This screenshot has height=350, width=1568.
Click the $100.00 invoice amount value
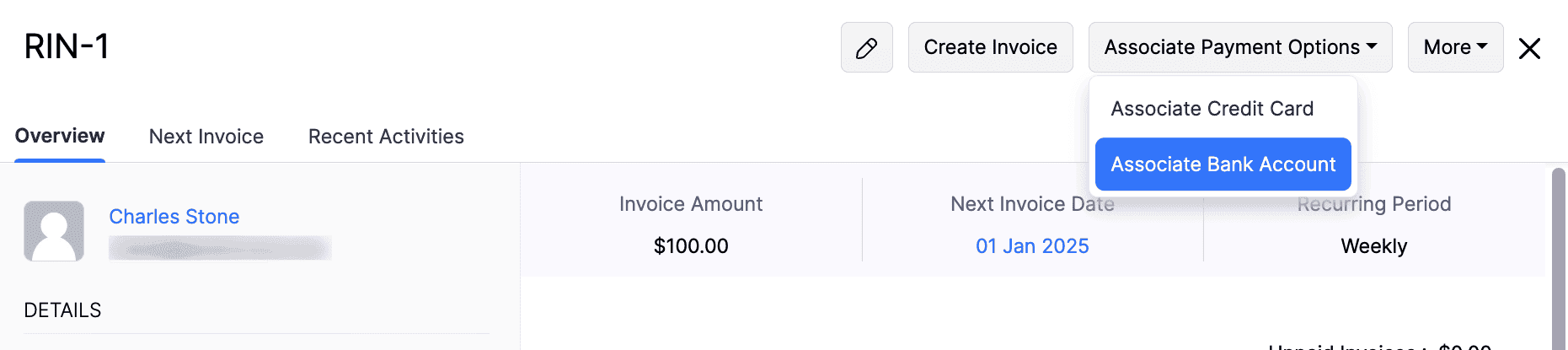pos(691,246)
